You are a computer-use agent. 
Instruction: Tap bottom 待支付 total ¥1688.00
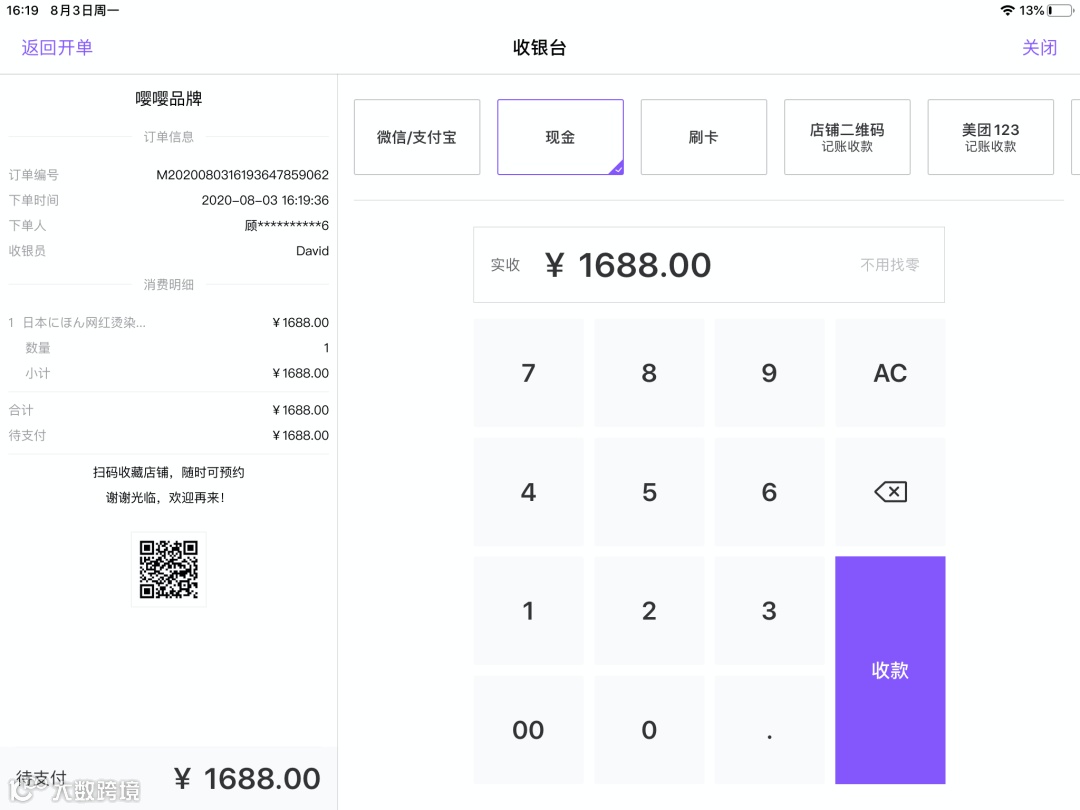pyautogui.click(x=169, y=779)
